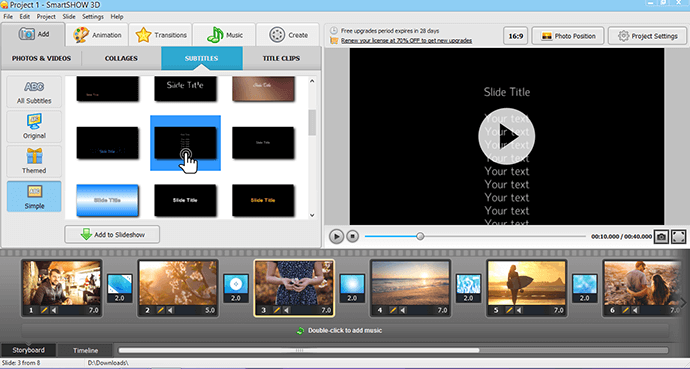Switch to the Transitions tab
This screenshot has height=369, width=690.
tap(161, 35)
